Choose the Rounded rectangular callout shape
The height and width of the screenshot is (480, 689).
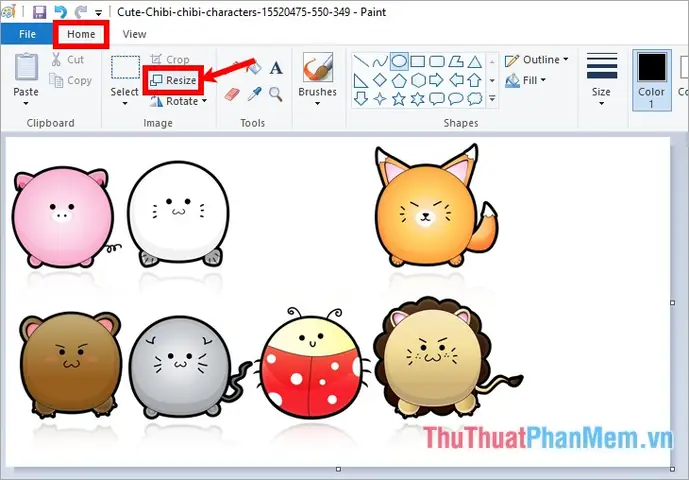(x=436, y=99)
